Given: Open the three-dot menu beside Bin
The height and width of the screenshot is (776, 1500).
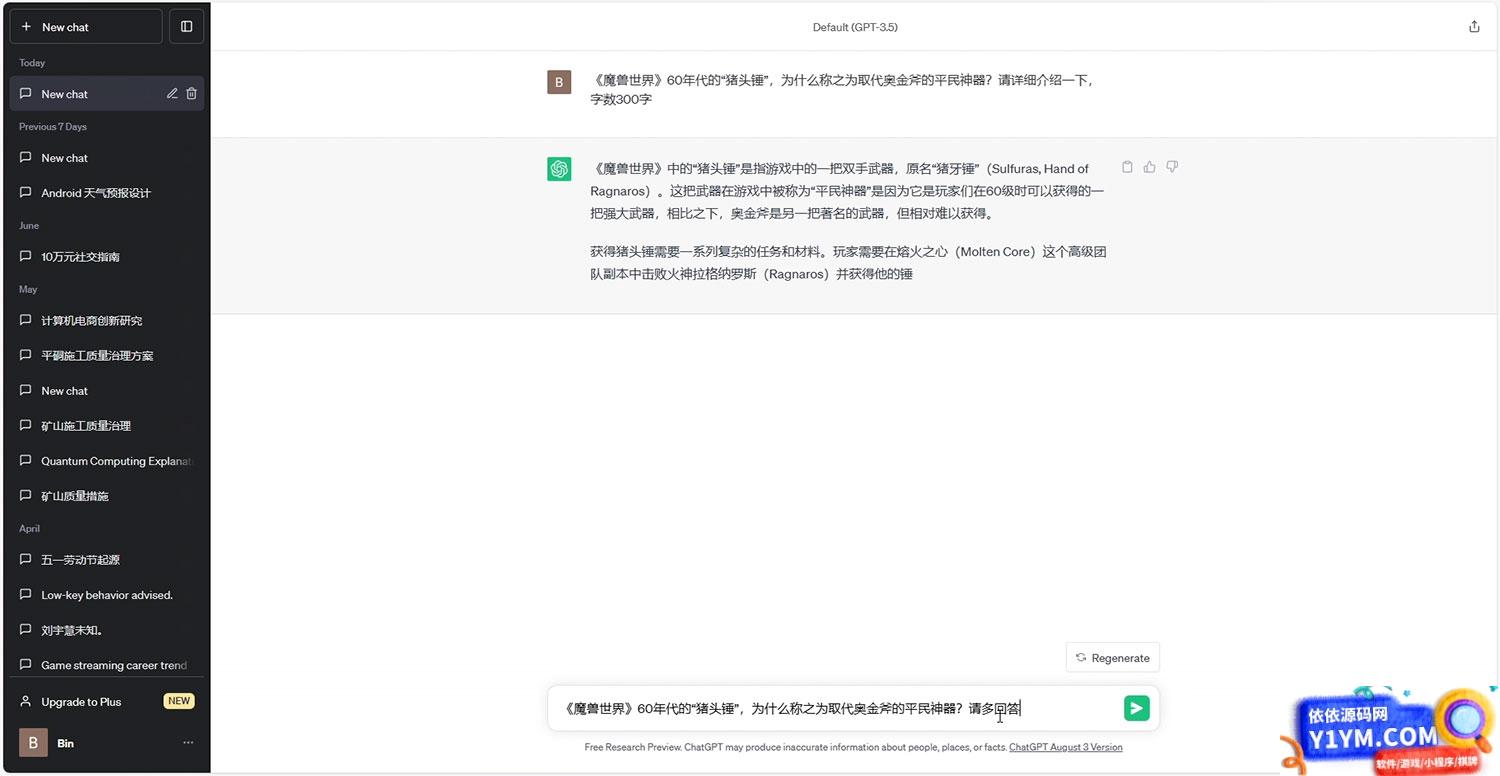Looking at the screenshot, I should [188, 743].
